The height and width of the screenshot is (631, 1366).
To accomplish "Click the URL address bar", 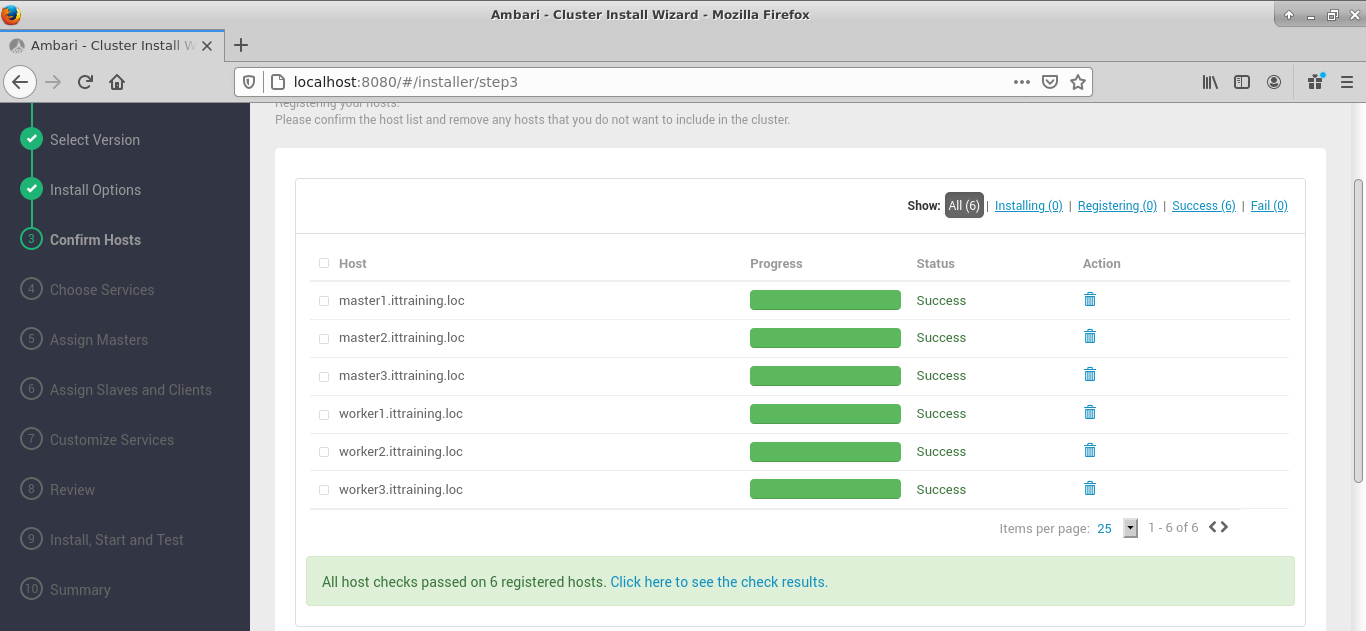I will pyautogui.click(x=640, y=82).
